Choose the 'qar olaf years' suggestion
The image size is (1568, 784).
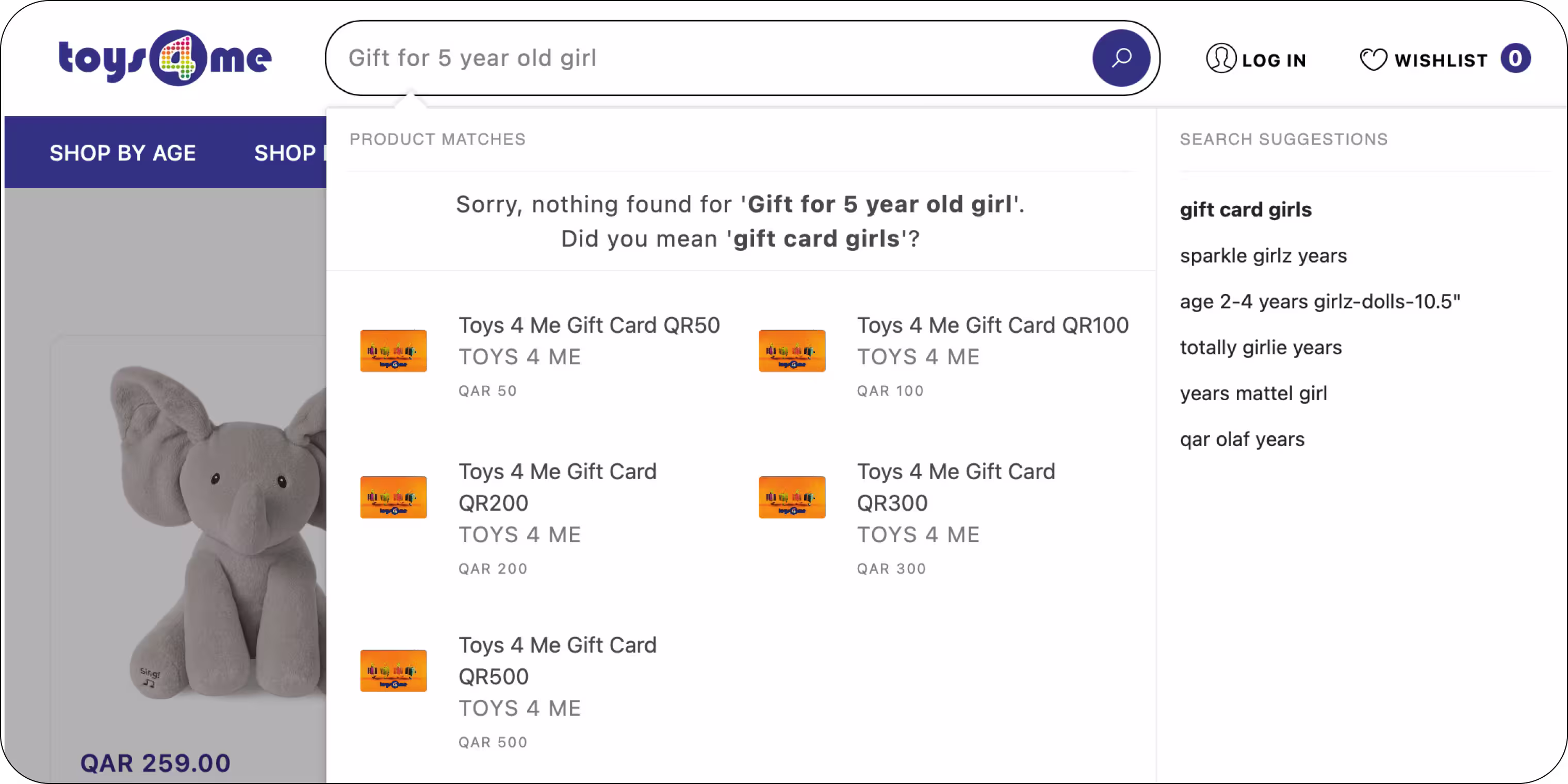(1242, 439)
